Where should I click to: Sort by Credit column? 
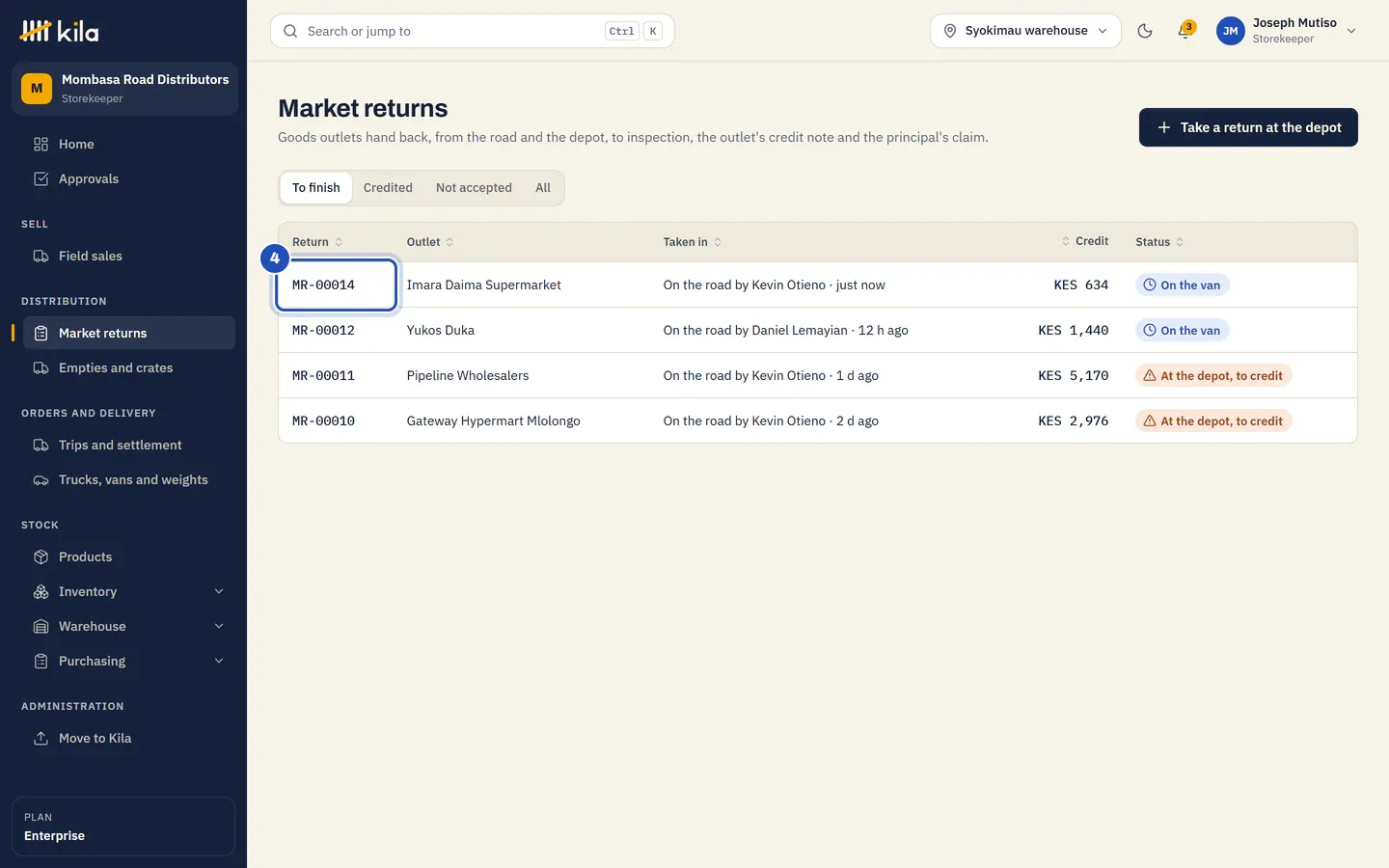click(x=1085, y=241)
